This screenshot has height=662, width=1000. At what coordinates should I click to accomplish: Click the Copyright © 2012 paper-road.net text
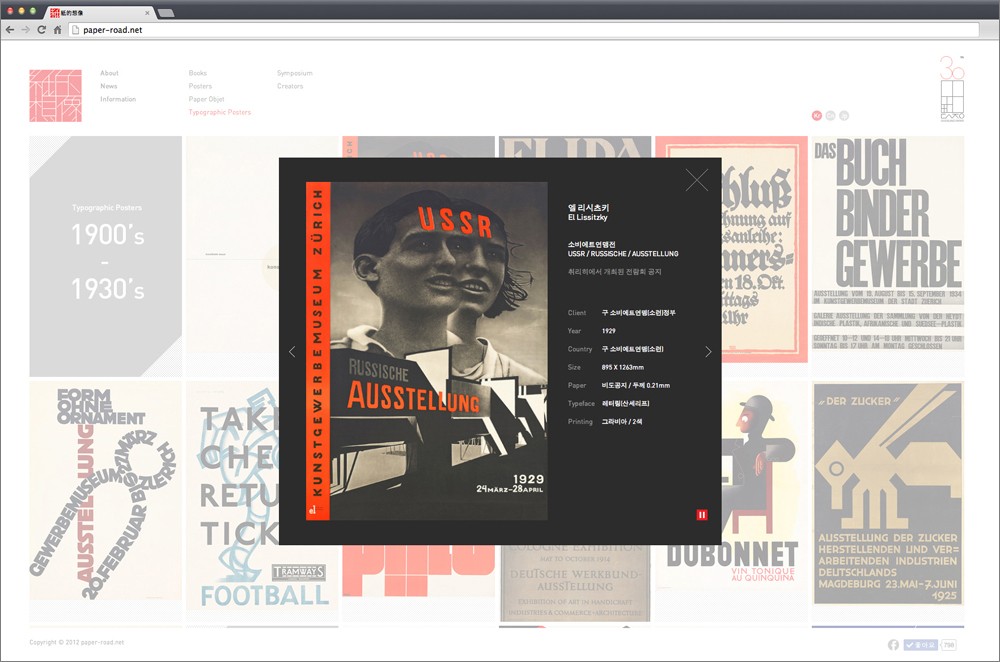[x=77, y=642]
